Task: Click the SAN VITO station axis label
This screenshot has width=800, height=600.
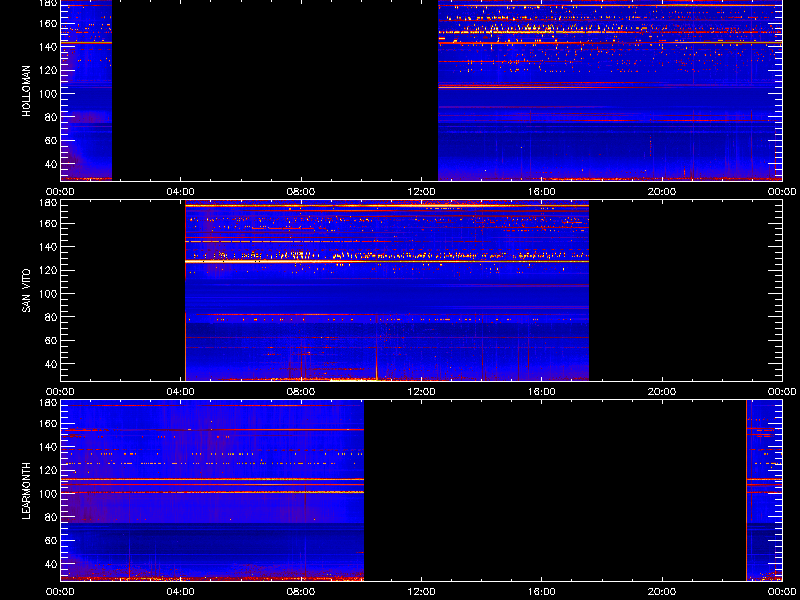Action: pyautogui.click(x=27, y=291)
